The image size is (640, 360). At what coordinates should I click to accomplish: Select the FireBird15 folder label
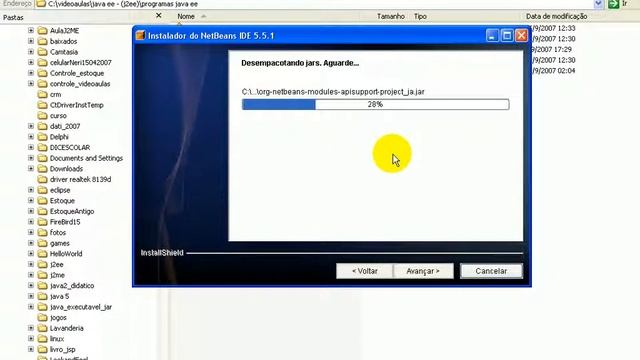click(65, 222)
